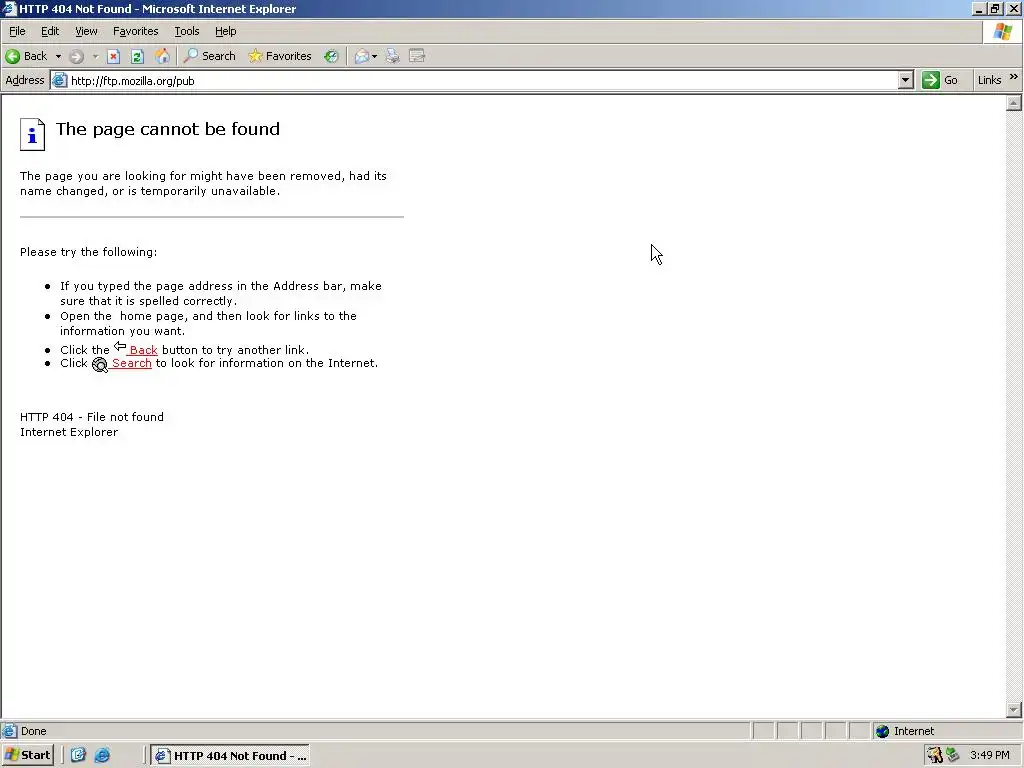The width and height of the screenshot is (1024, 768).
Task: Click 'Please try the following:' text
Action: tap(88, 252)
